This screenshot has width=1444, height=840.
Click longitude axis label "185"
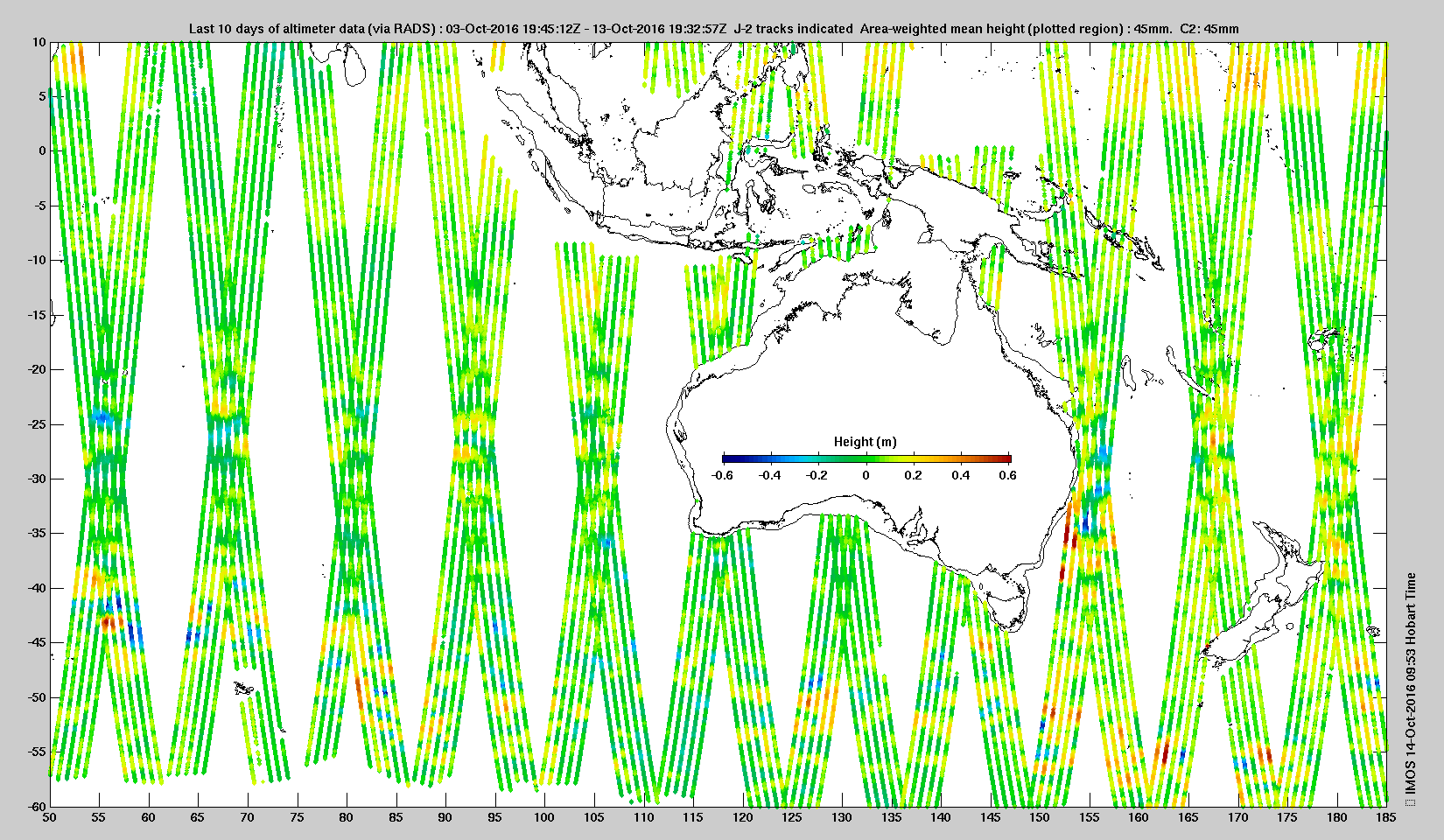point(1386,817)
